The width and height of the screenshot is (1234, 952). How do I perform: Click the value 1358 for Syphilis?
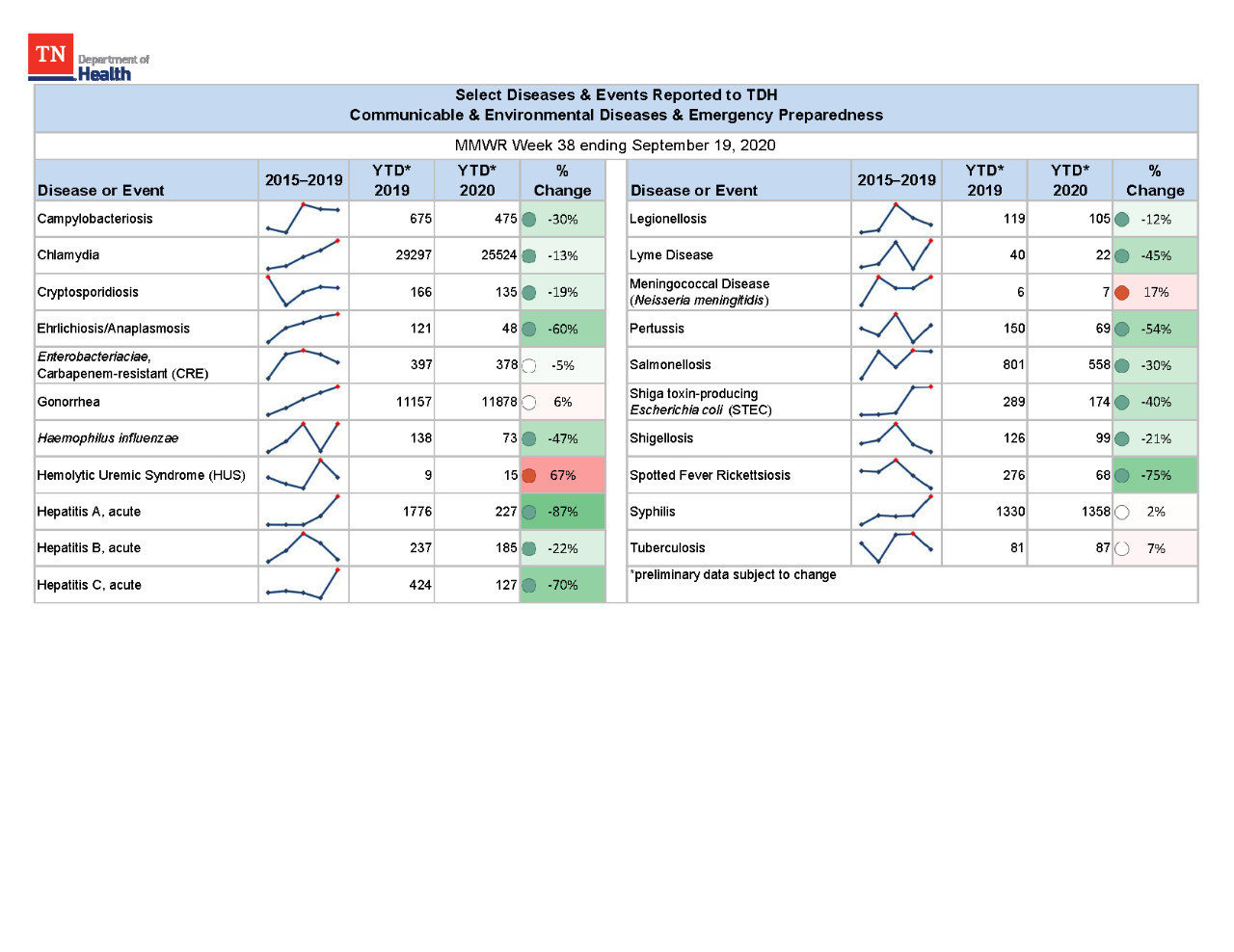pos(1096,512)
